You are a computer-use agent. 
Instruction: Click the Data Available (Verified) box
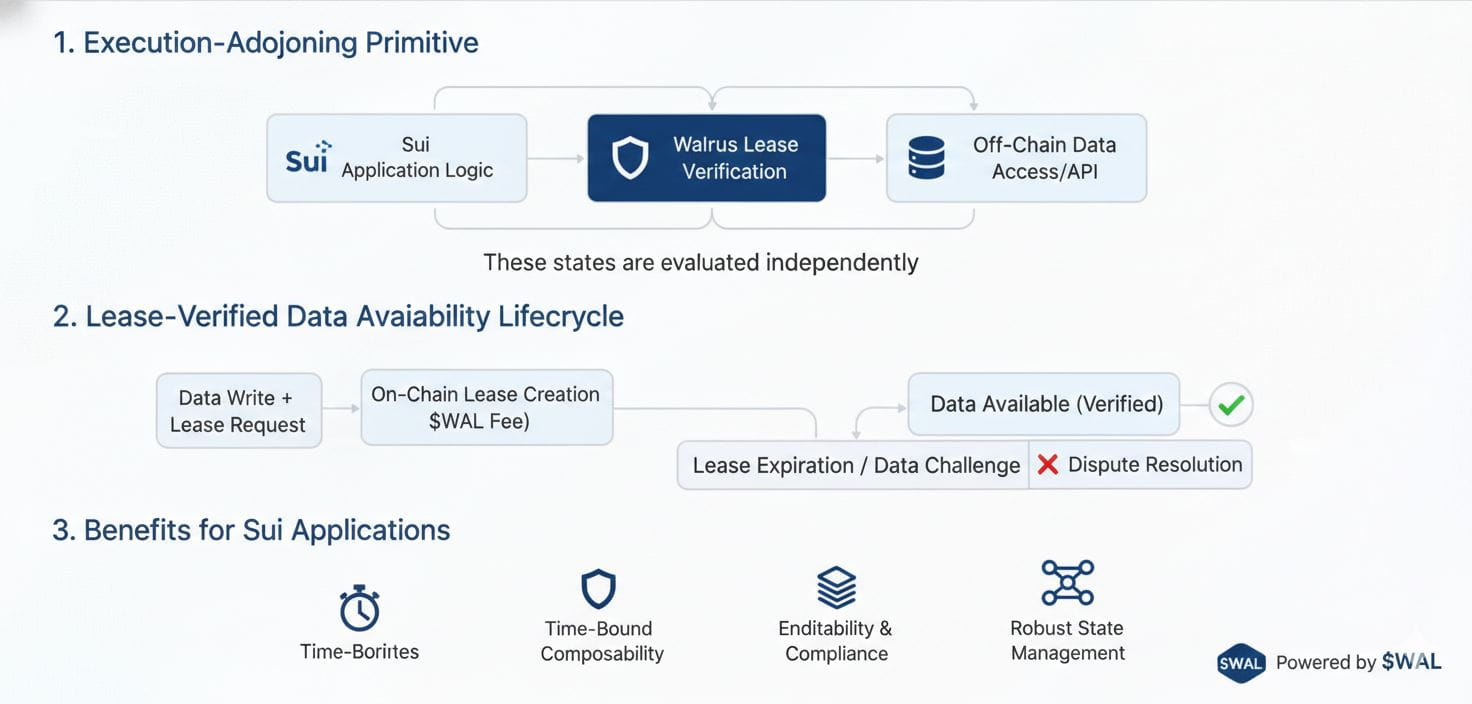1045,405
